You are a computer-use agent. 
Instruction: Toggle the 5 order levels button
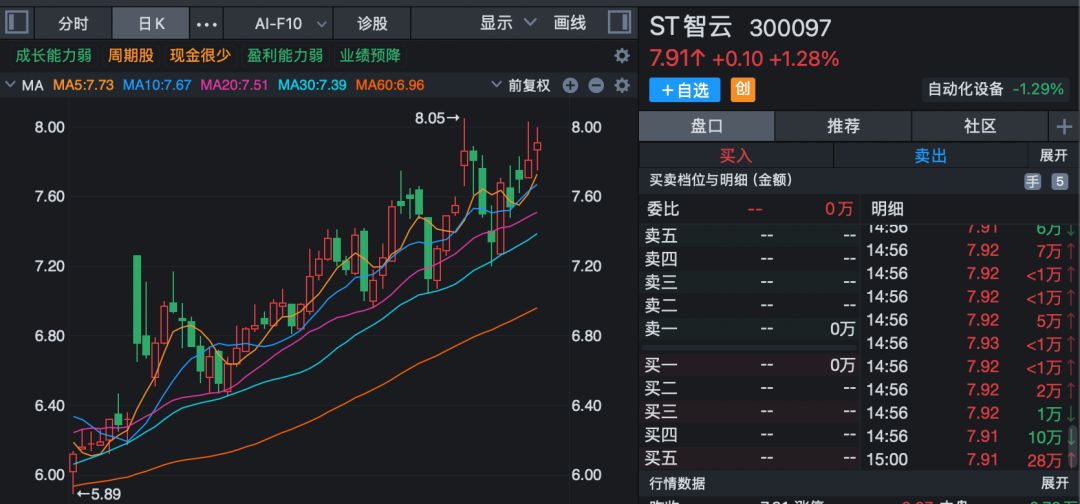click(x=1059, y=181)
